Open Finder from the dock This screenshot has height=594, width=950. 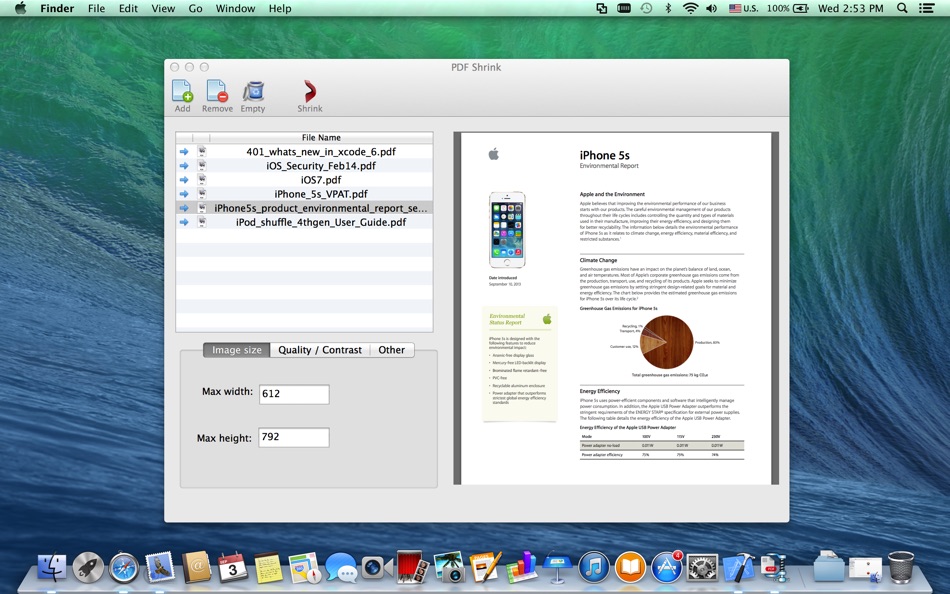click(52, 568)
